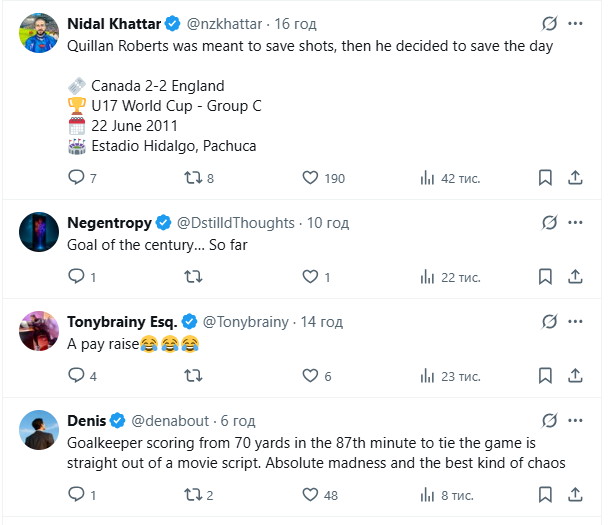The image size is (608, 525).
Task: Open the @denabout handle link
Action: [x=169, y=421]
